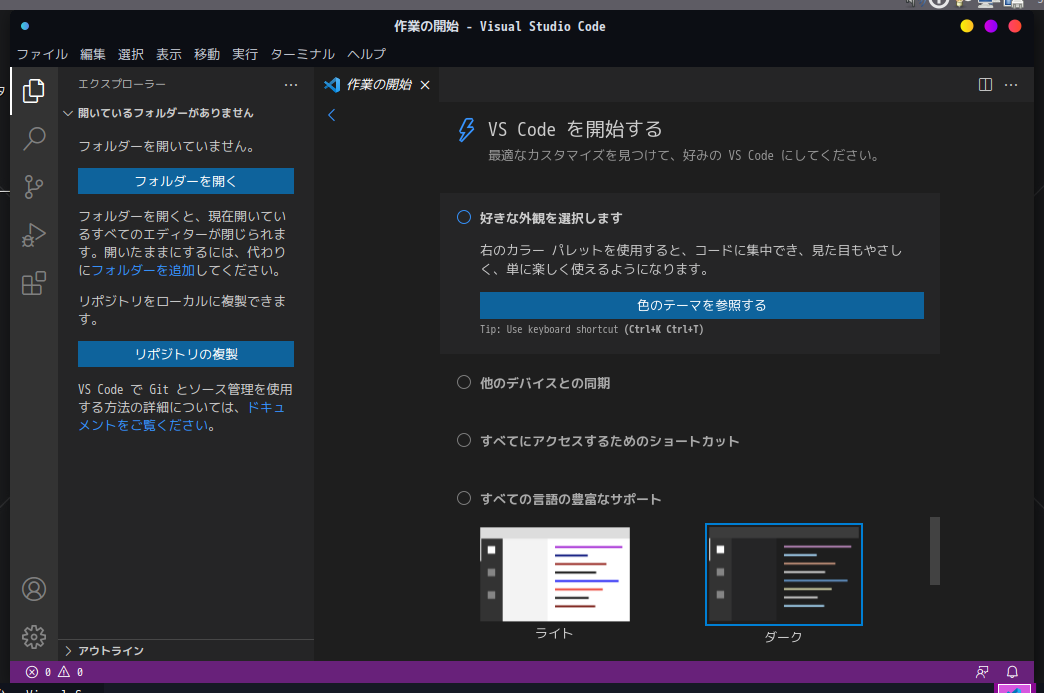Image resolution: width=1044 pixels, height=693 pixels.
Task: Open the Manage gear icon
Action: coord(33,637)
